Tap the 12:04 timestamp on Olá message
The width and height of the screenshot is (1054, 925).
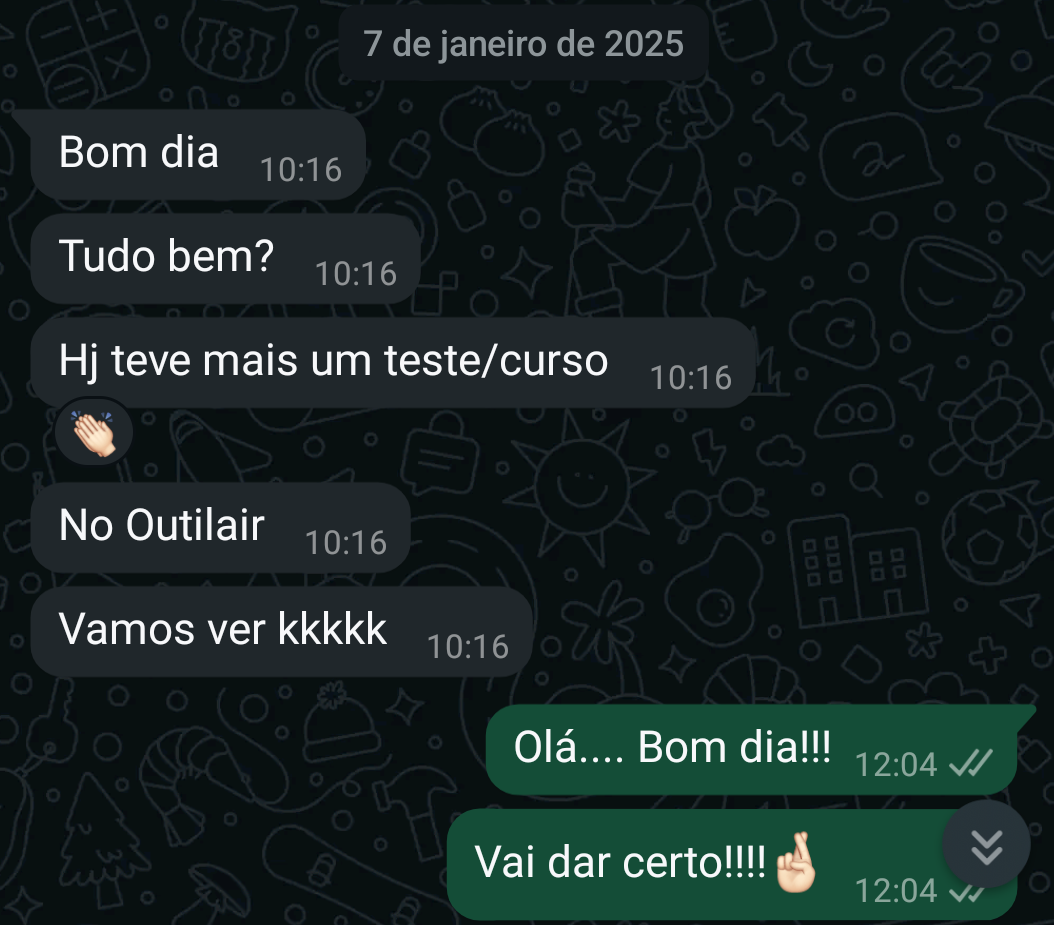point(896,764)
